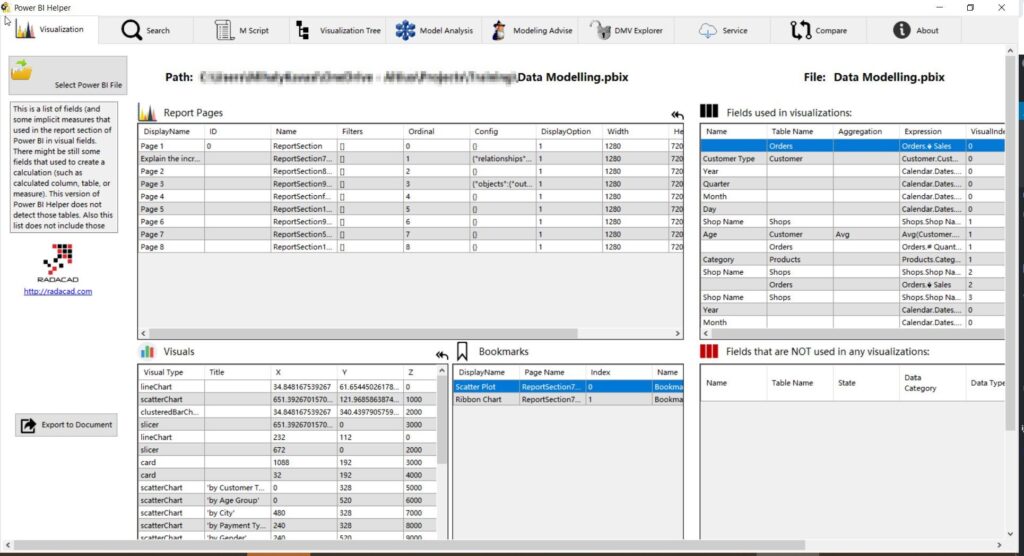
Task: Click Visuals list scroll up arrow
Action: 442,370
